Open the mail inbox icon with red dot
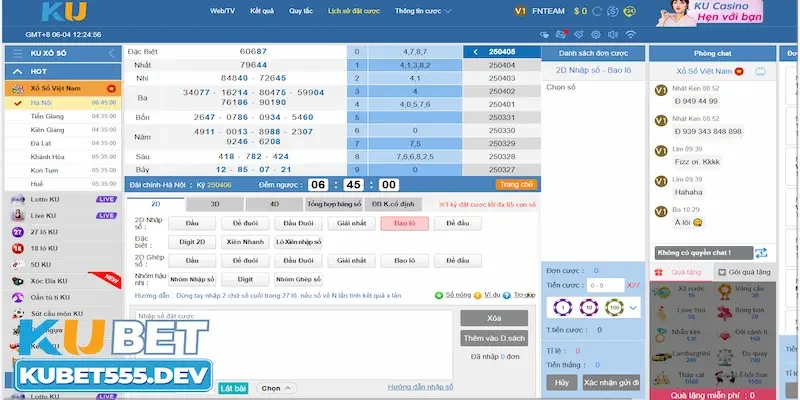Screen dimensions: 800x400 tap(561, 34)
